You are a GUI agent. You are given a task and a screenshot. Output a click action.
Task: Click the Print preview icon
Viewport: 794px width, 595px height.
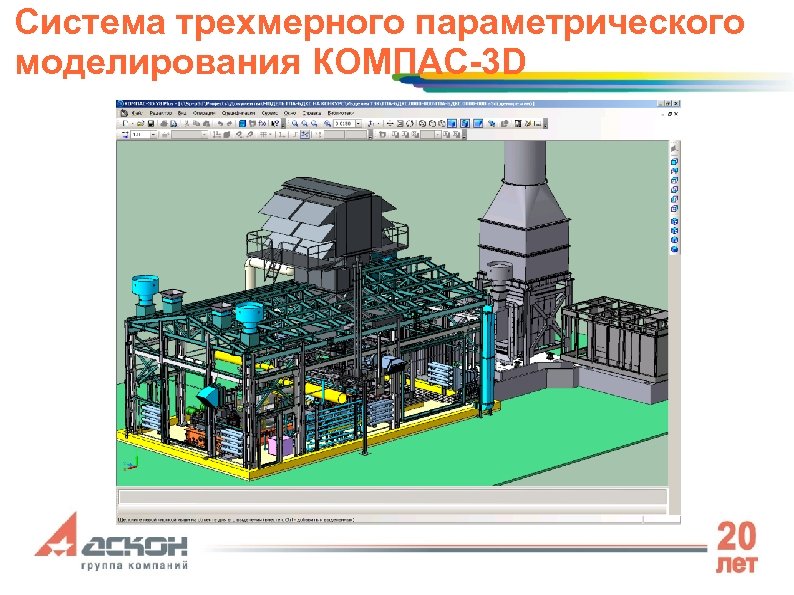(173, 124)
